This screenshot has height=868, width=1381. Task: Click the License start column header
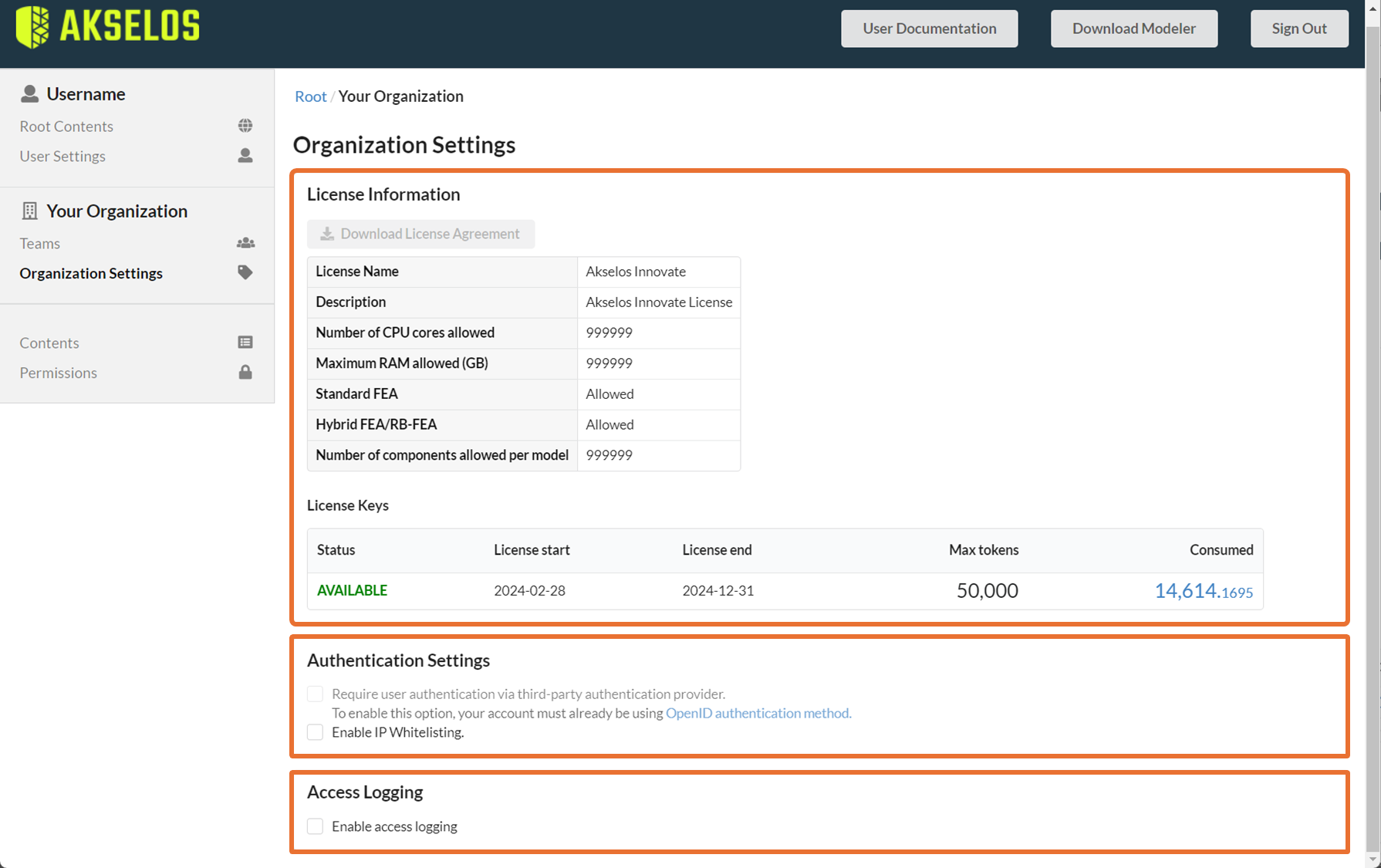point(532,550)
